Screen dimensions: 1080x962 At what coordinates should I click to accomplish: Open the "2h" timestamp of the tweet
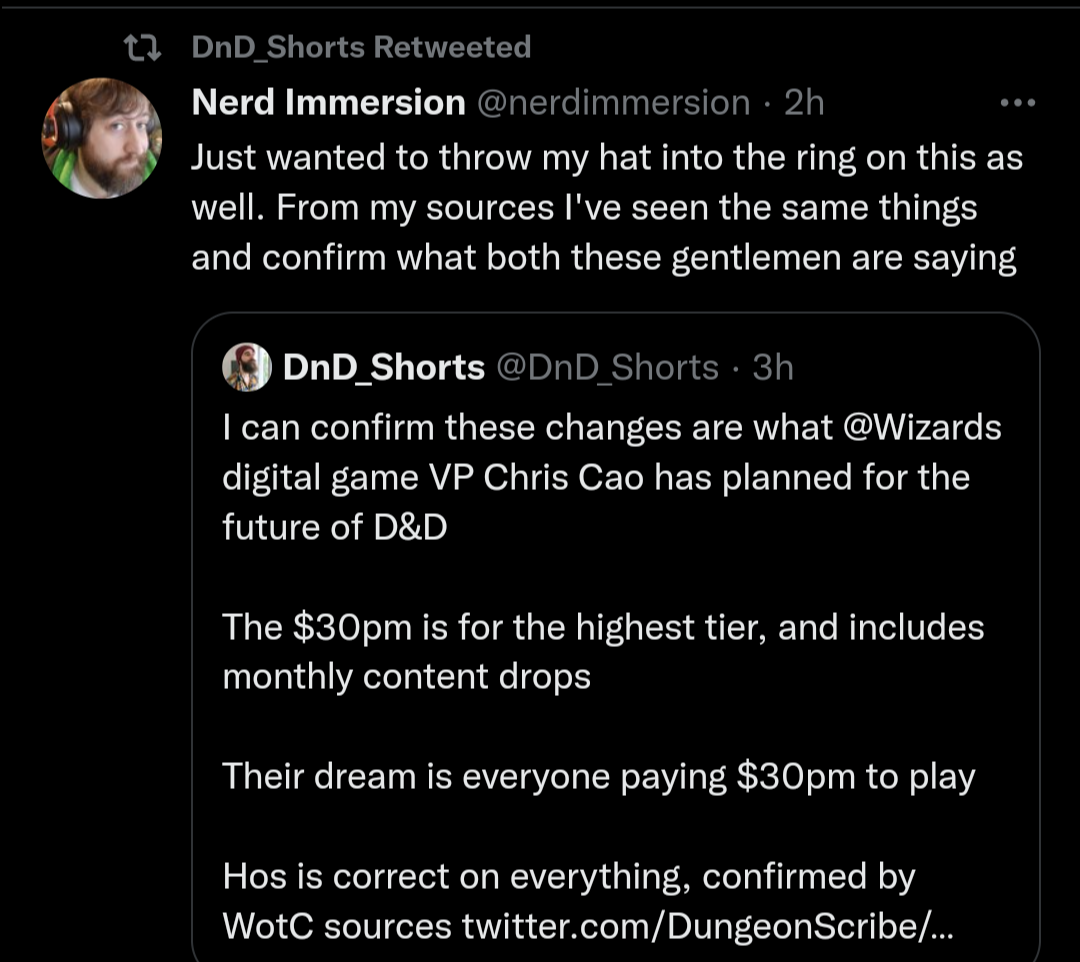pos(804,102)
